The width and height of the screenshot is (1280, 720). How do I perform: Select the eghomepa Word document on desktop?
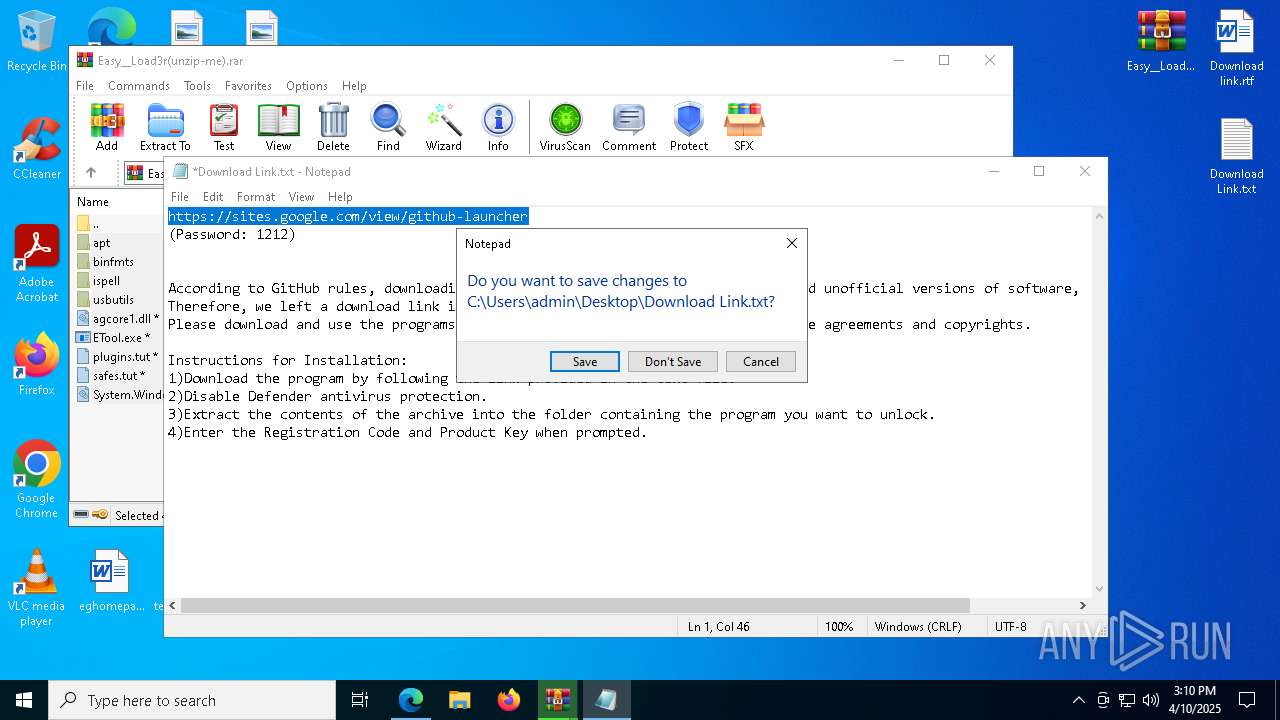[111, 580]
